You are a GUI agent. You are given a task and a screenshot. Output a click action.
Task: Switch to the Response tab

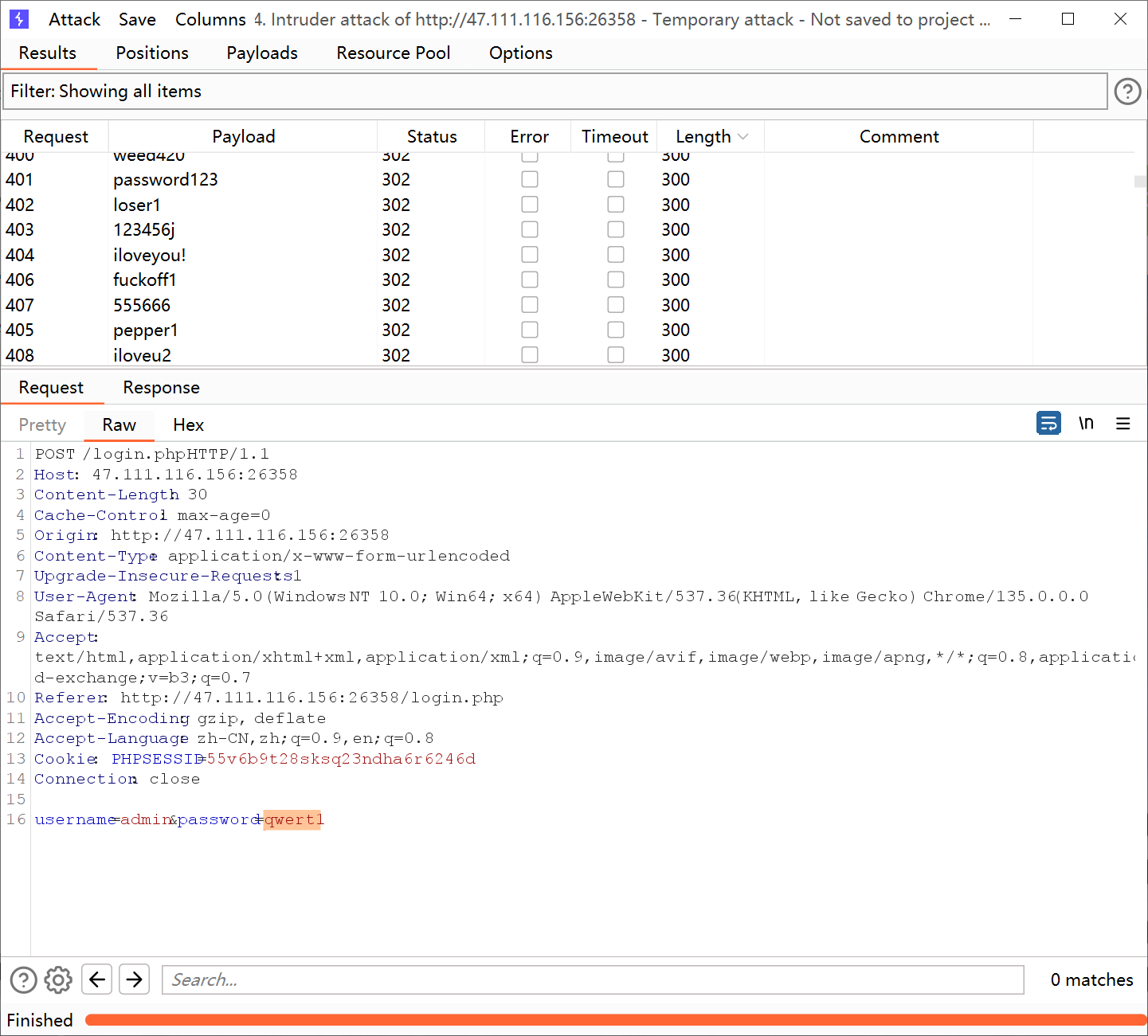[161, 388]
